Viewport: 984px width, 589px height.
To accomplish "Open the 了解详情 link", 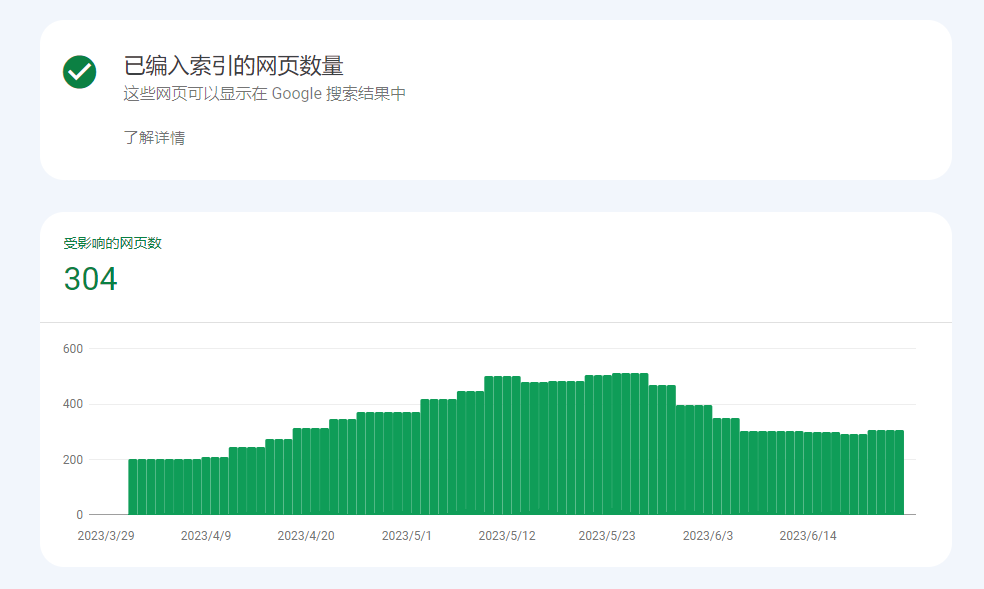I will (154, 138).
